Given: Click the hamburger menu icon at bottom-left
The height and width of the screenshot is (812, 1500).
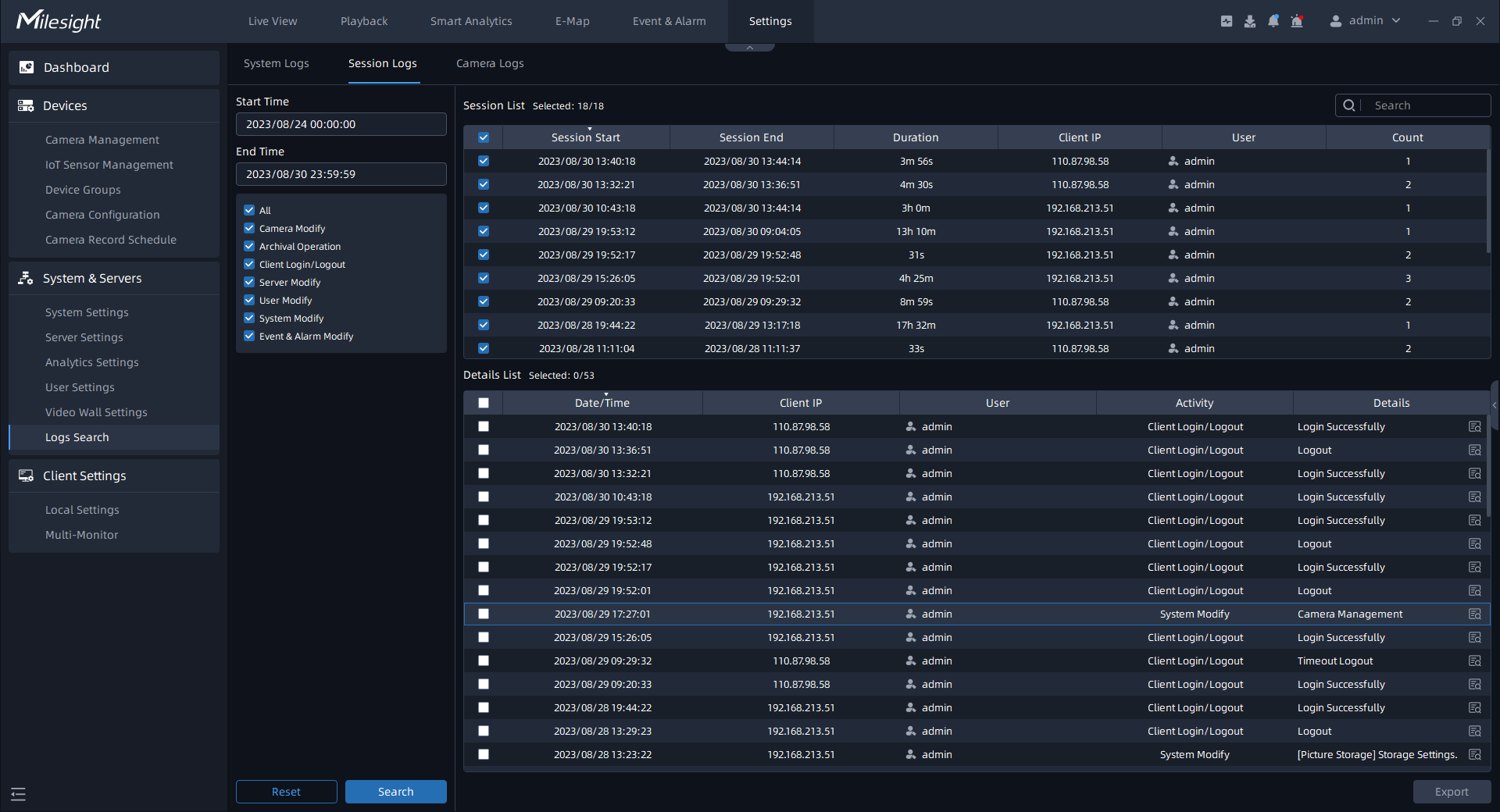Looking at the screenshot, I should point(19,794).
